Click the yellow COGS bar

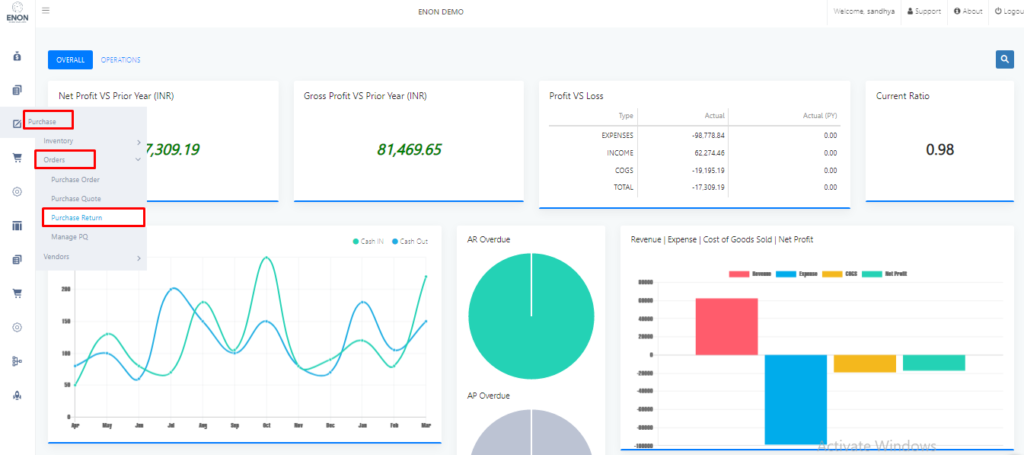tap(865, 364)
